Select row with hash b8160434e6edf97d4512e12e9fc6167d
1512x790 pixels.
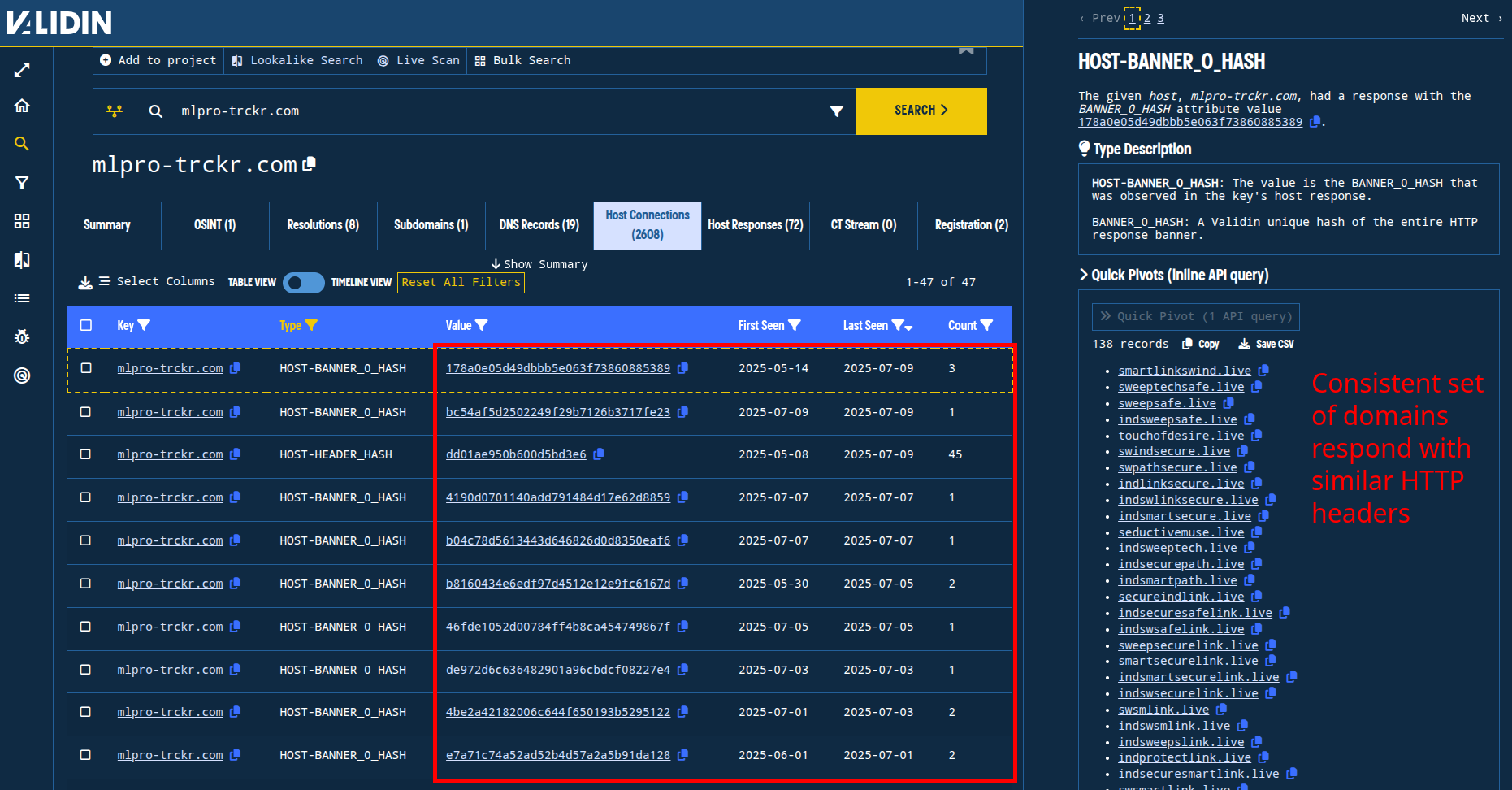coord(85,584)
